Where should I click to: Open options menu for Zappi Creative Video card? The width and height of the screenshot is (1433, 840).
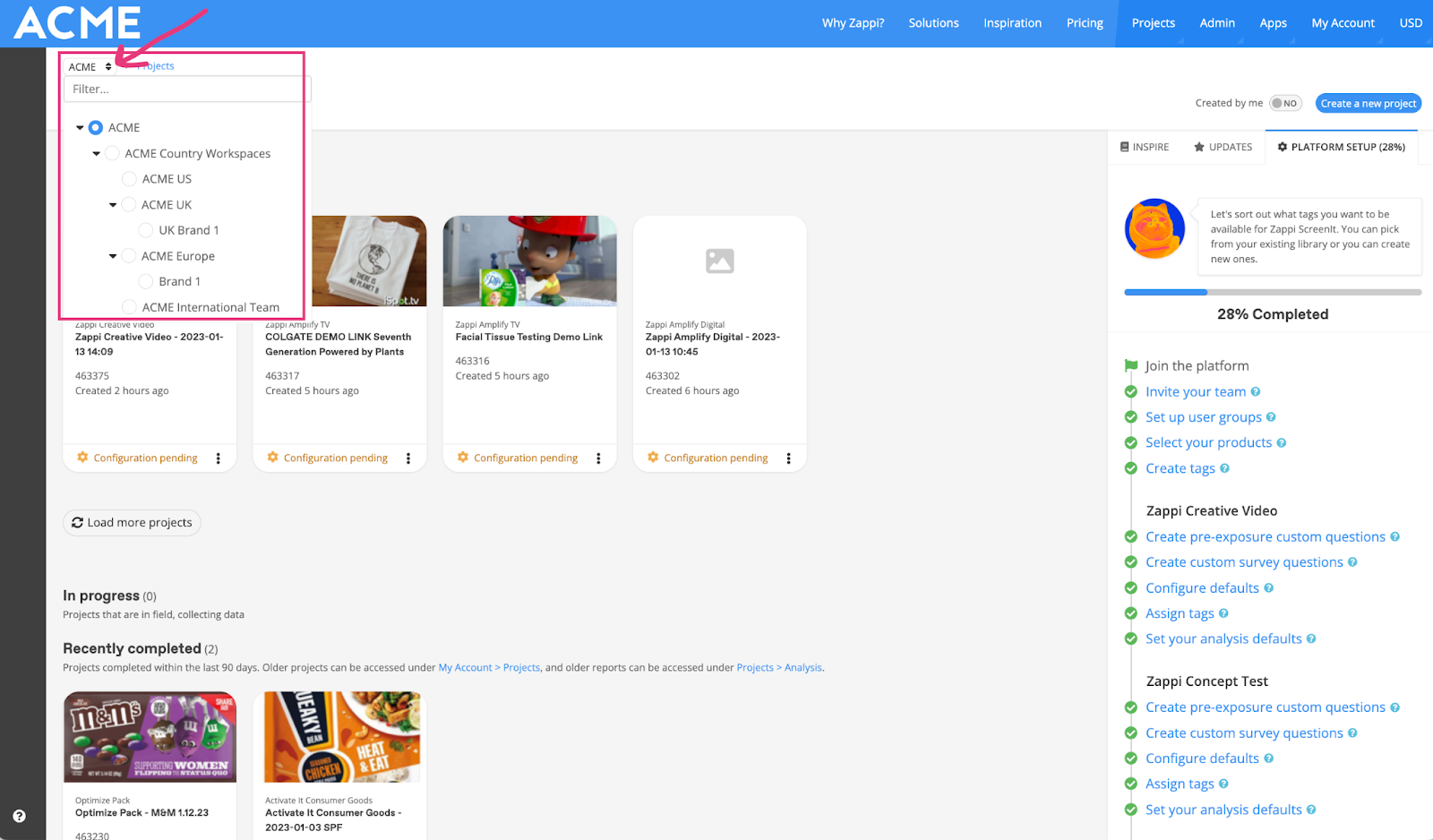(x=219, y=459)
